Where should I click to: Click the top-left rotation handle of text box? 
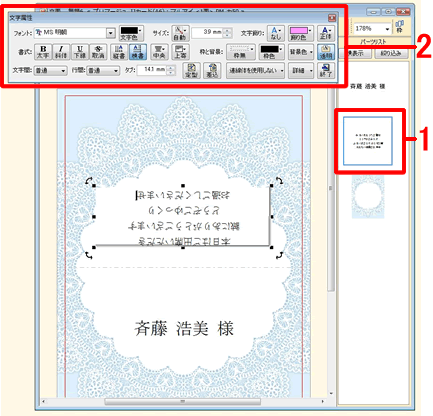[x=88, y=181]
